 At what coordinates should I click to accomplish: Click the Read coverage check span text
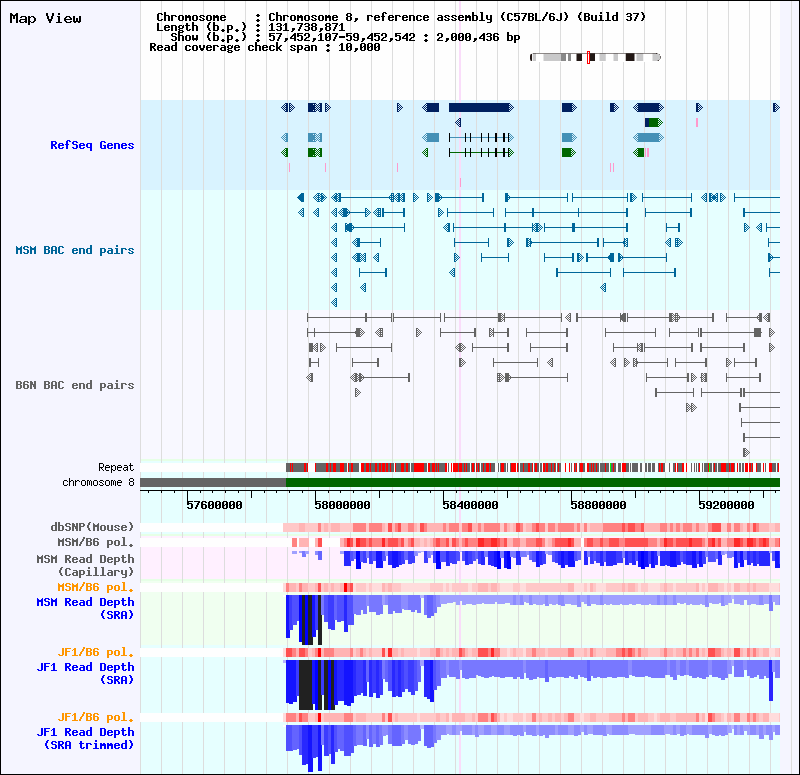pyautogui.click(x=265, y=47)
